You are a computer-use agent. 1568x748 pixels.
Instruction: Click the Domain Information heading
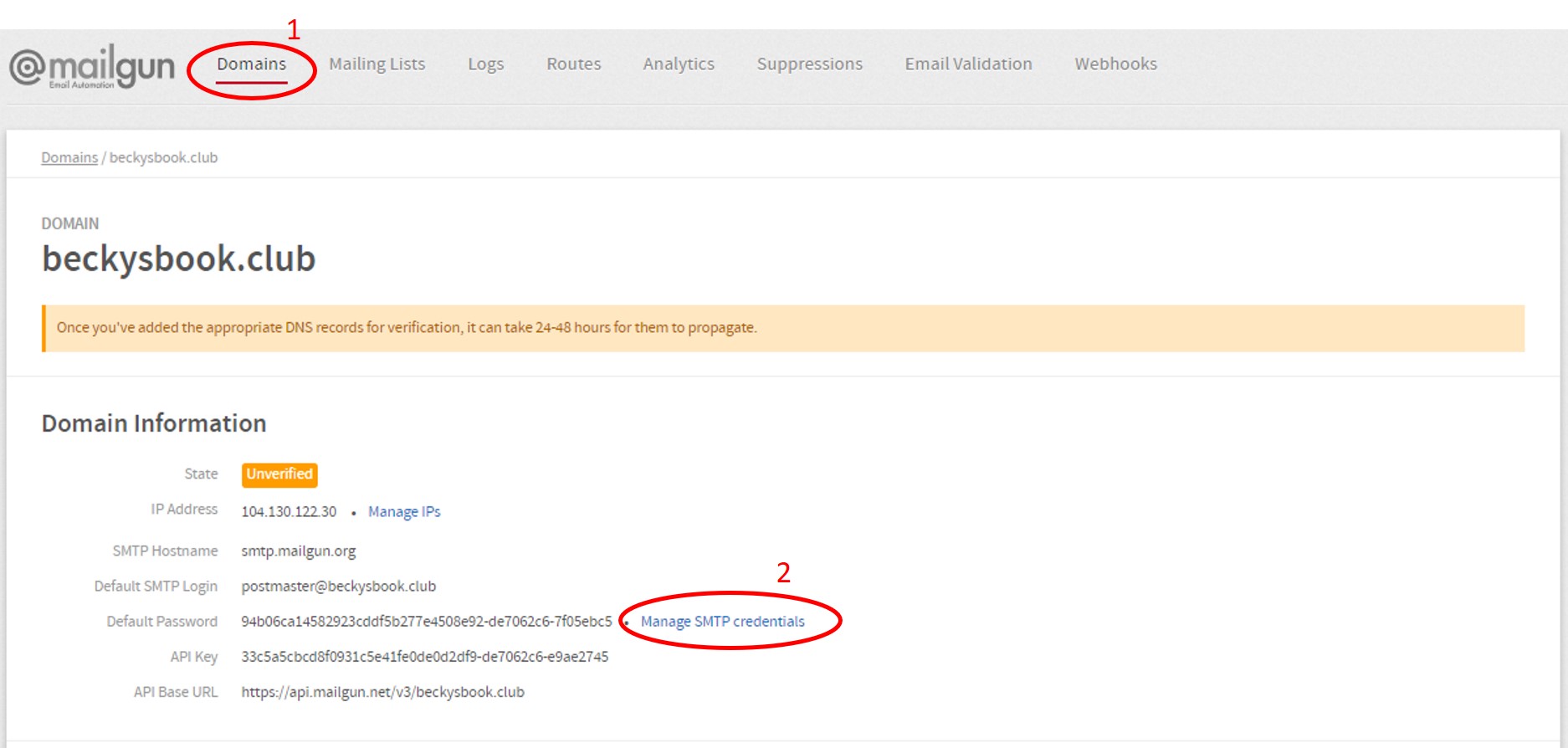[154, 423]
